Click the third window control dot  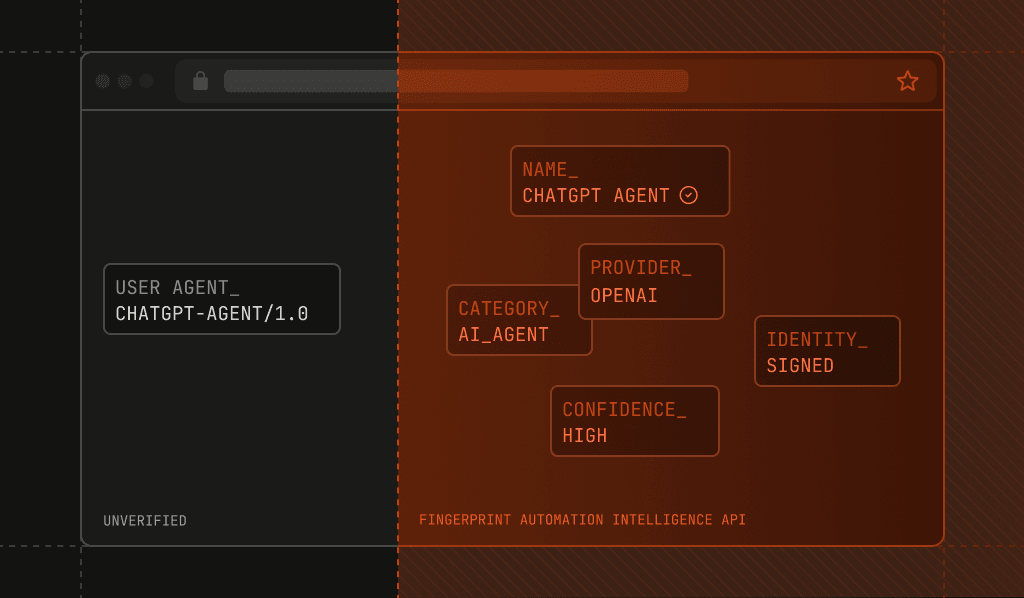pyautogui.click(x=146, y=81)
